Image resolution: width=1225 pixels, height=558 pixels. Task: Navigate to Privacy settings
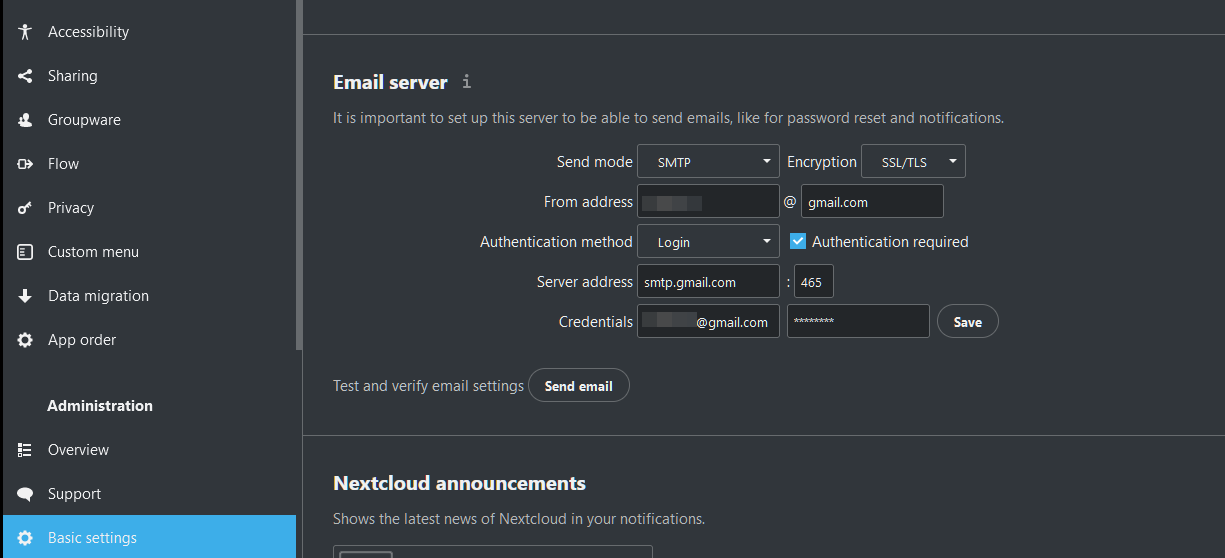149,208
